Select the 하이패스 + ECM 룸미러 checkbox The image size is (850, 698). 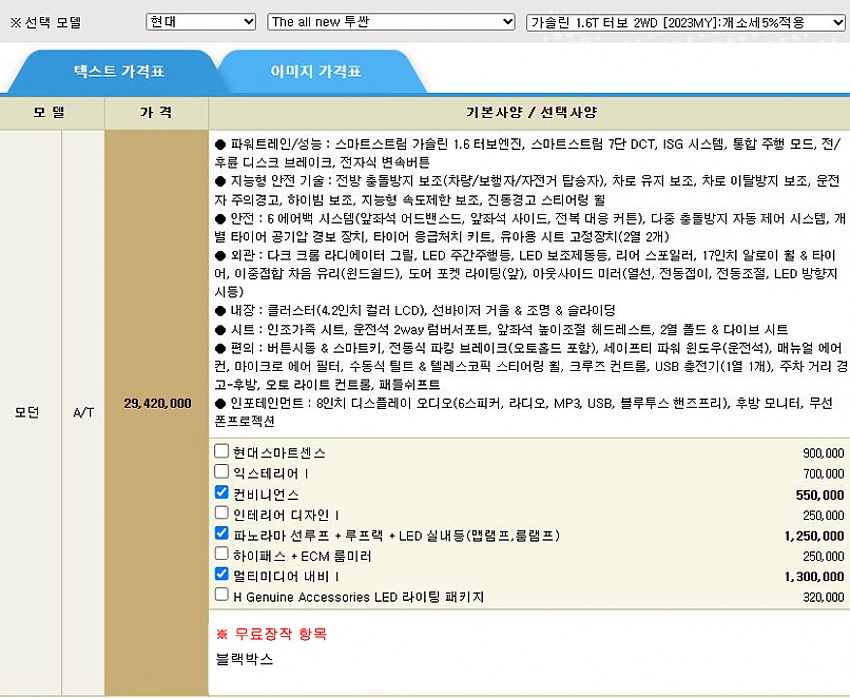coord(222,555)
